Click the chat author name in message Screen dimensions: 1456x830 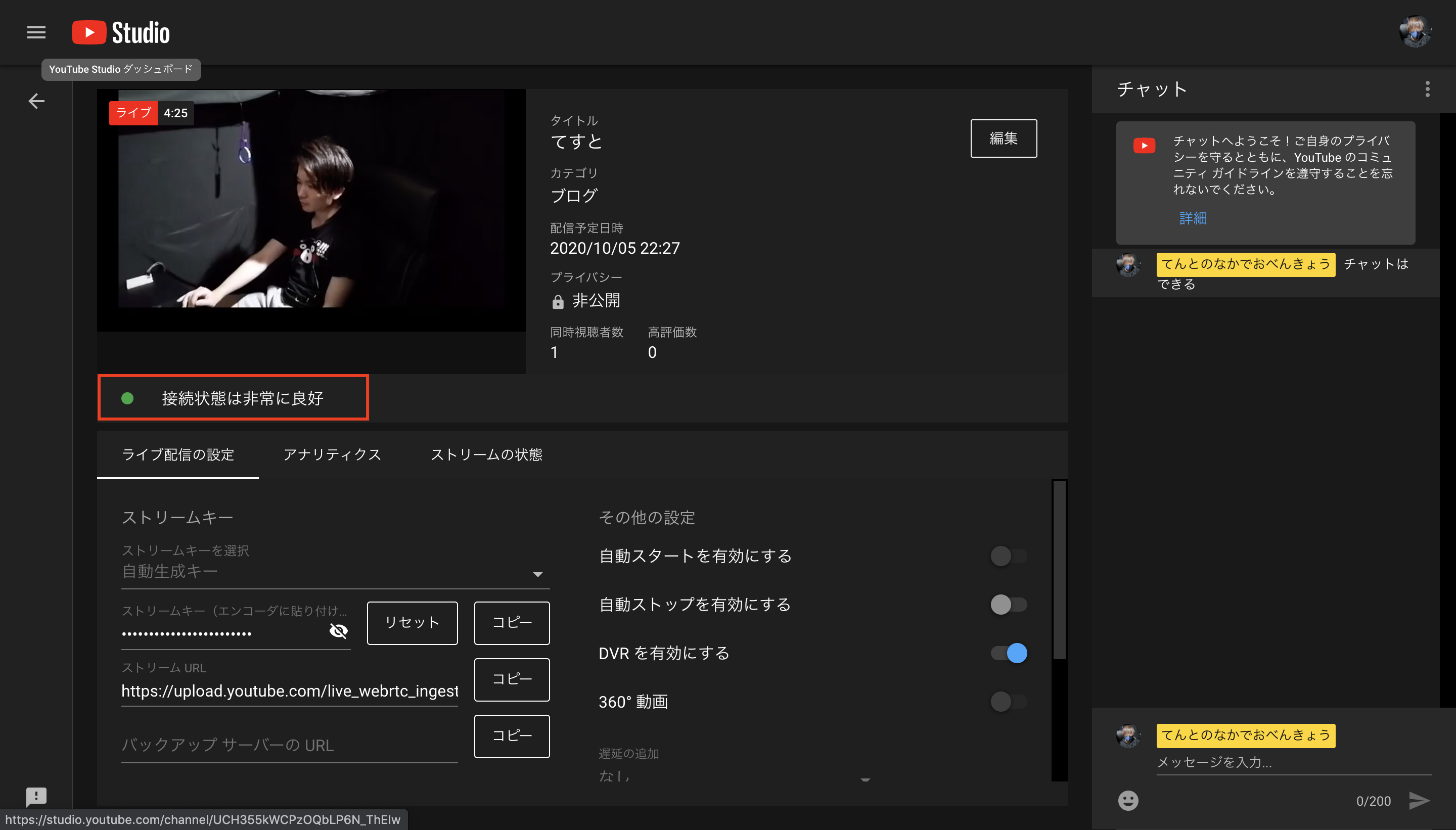coord(1246,264)
